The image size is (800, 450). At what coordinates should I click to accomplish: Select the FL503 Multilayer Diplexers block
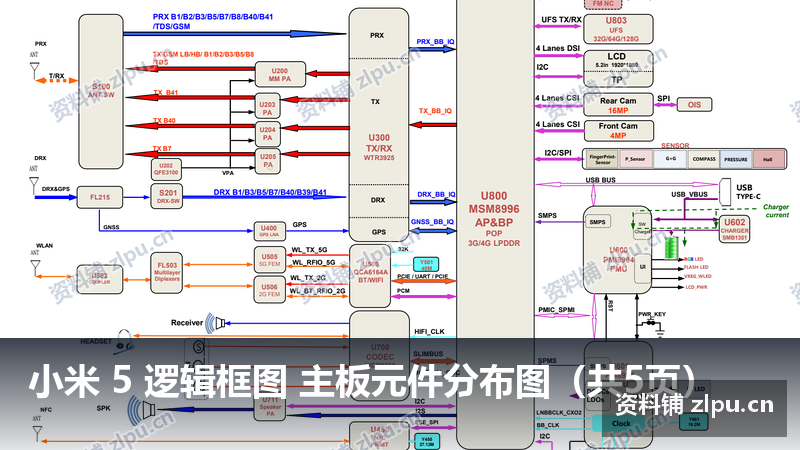[167, 272]
